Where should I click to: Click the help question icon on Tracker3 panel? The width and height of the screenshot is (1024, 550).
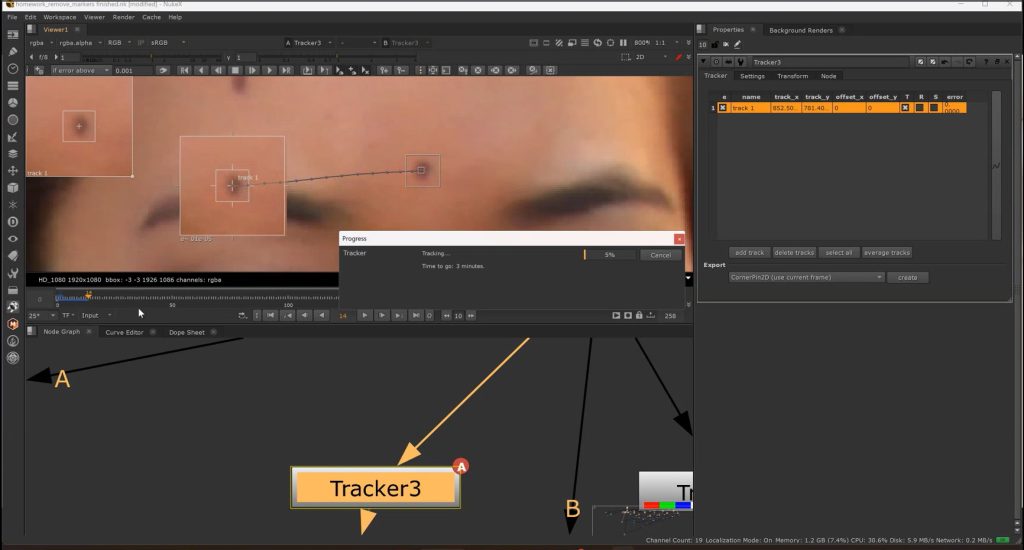tap(985, 62)
